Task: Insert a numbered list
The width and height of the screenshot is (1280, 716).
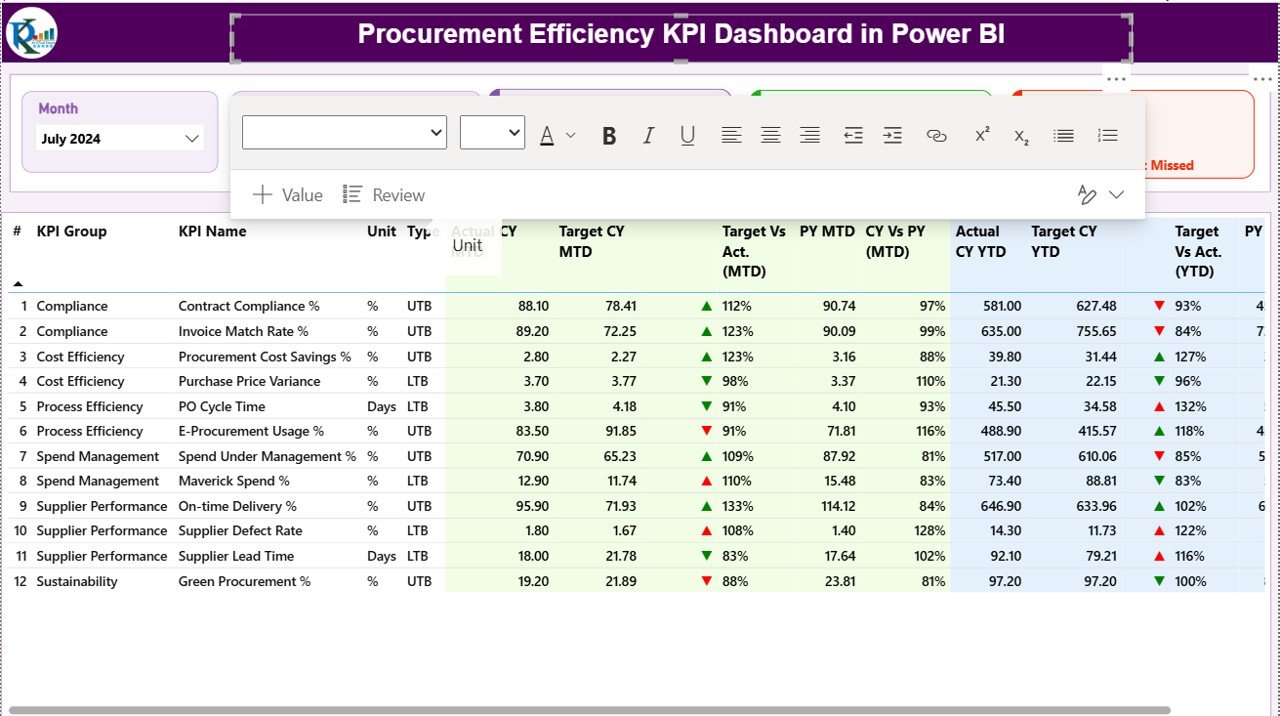Action: tap(1107, 136)
